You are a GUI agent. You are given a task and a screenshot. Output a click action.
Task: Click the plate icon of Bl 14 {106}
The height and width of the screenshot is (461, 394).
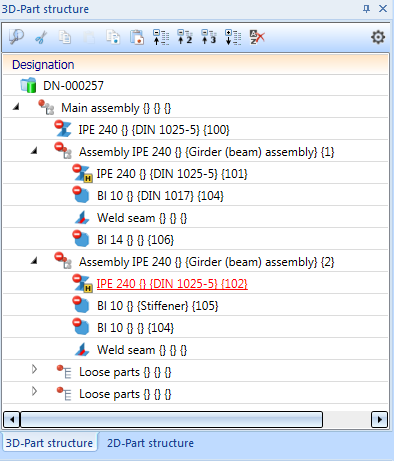click(81, 239)
